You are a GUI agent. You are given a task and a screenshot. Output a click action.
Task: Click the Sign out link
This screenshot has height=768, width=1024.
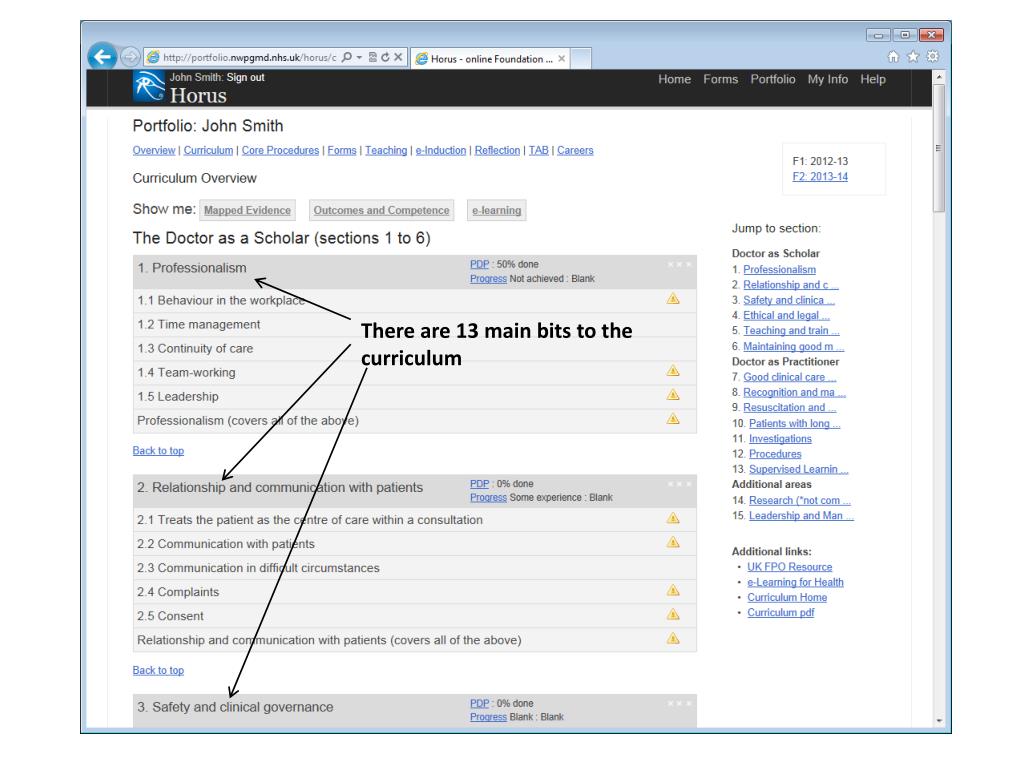(246, 77)
